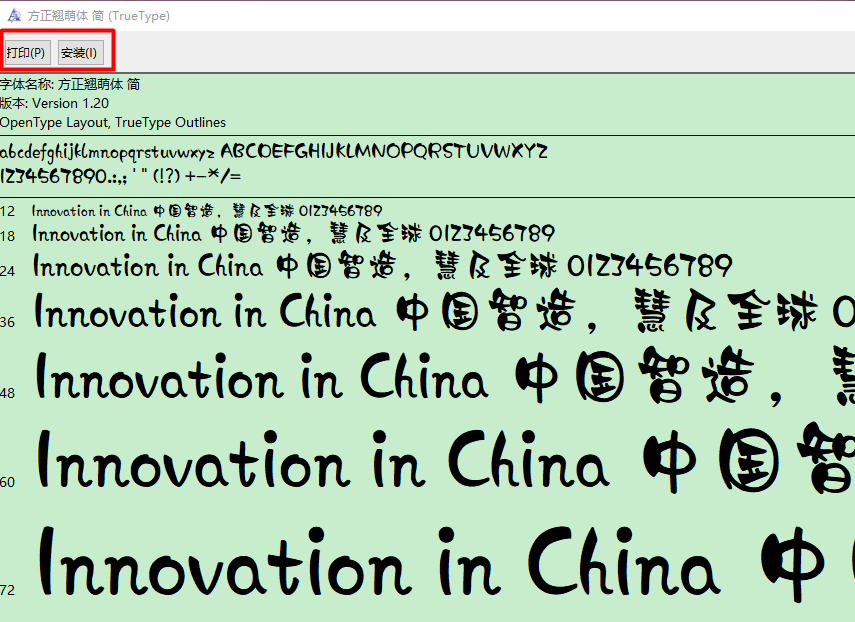This screenshot has width=855, height=622.
Task: Select the 字体名称: 方正翘萌体 简 text line
Action: [70, 84]
